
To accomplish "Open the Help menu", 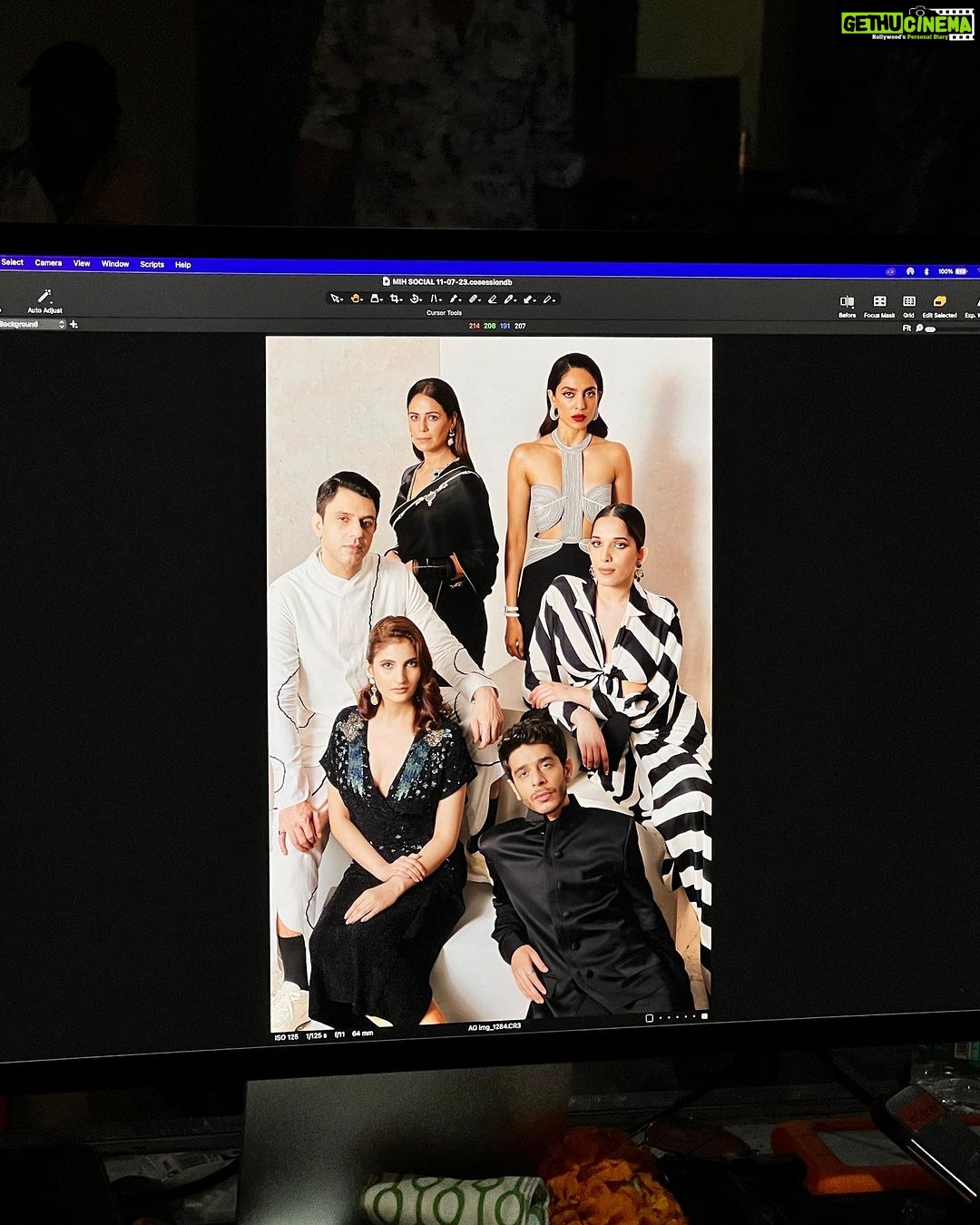I will coord(182,265).
